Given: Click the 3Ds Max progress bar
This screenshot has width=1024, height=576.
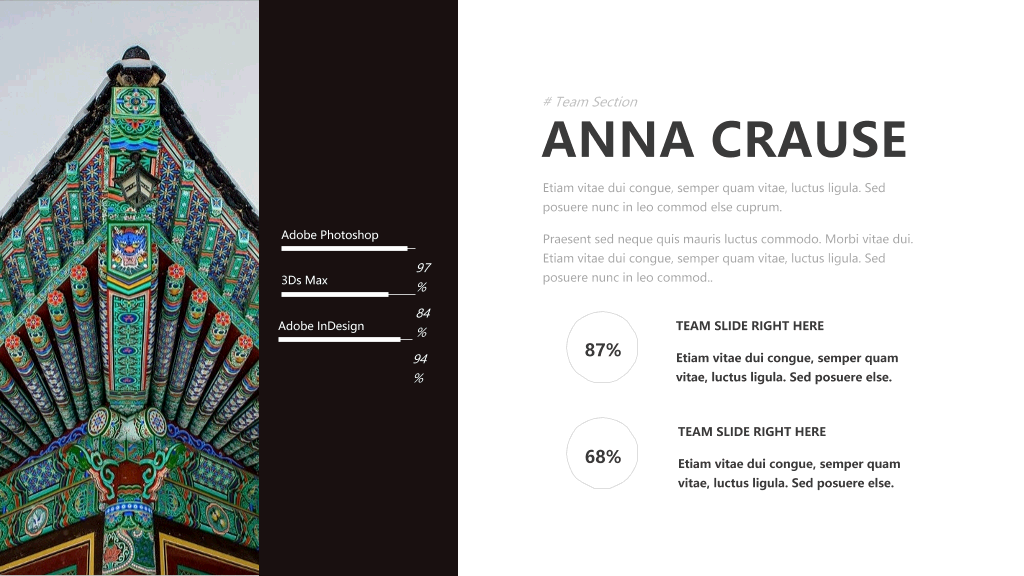Looking at the screenshot, I should pos(348,295).
